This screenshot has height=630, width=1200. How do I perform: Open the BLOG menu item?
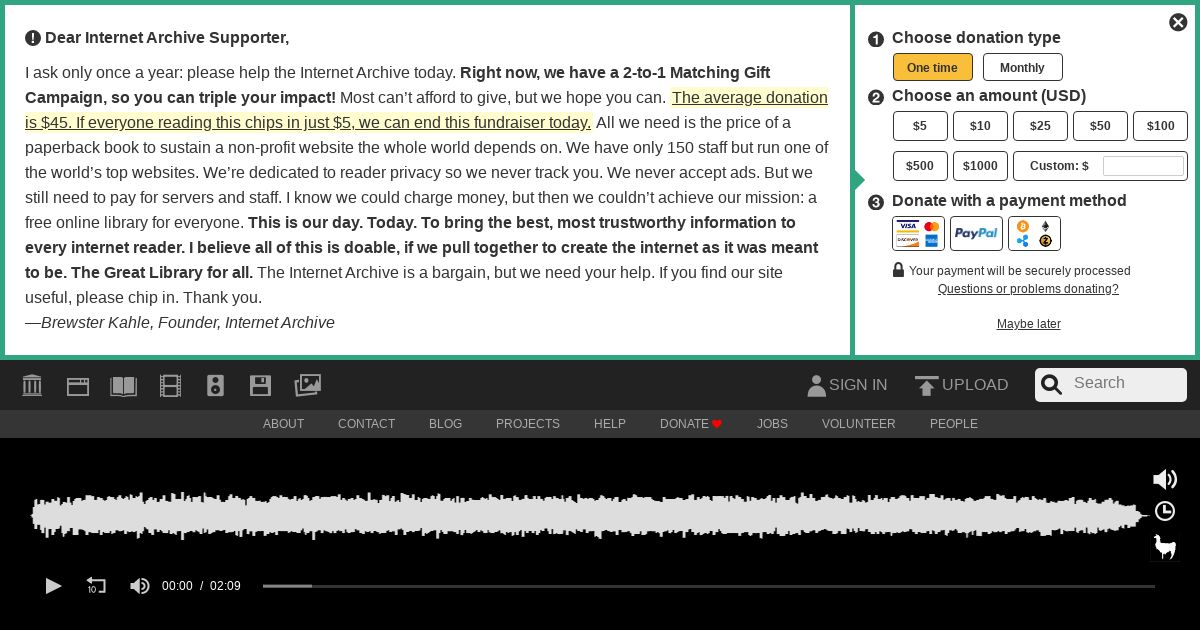click(445, 424)
